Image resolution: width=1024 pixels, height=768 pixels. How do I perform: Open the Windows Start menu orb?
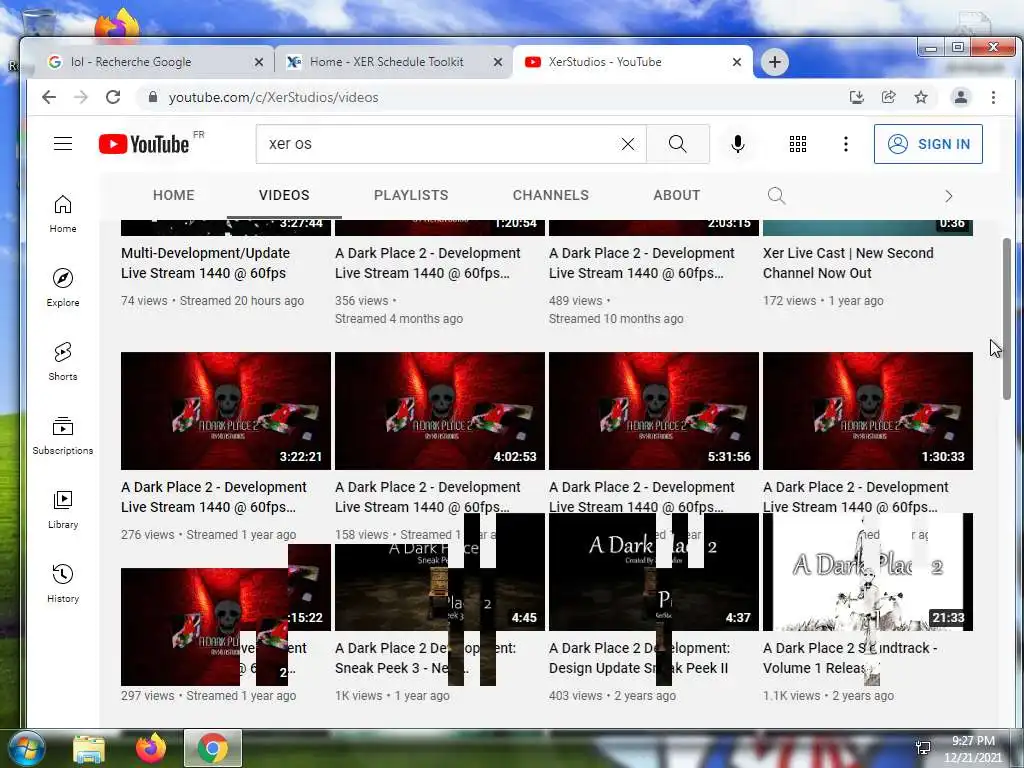point(27,748)
